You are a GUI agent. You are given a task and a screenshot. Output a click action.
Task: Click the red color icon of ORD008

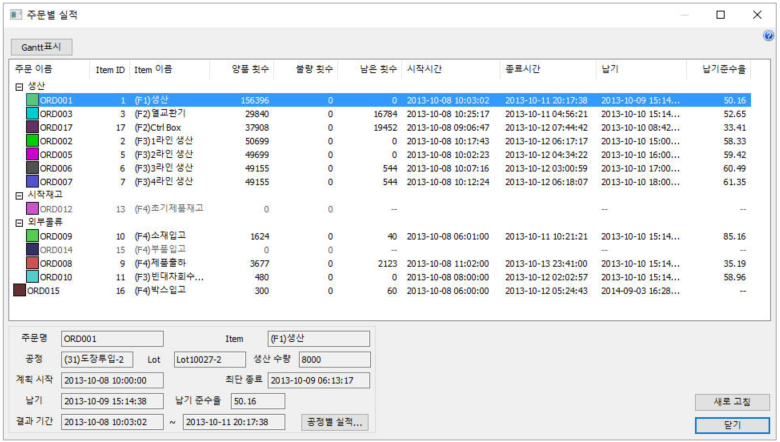(x=32, y=263)
